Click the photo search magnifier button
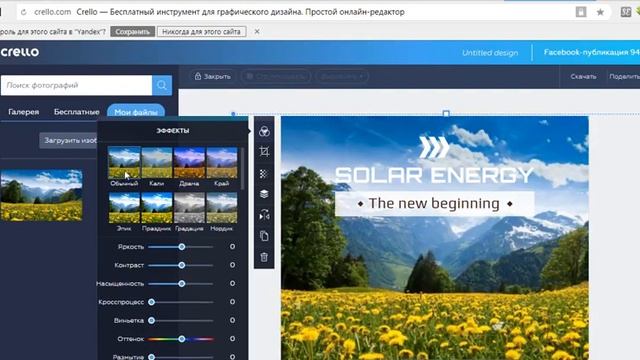This screenshot has height=360, width=640. pyautogui.click(x=162, y=85)
